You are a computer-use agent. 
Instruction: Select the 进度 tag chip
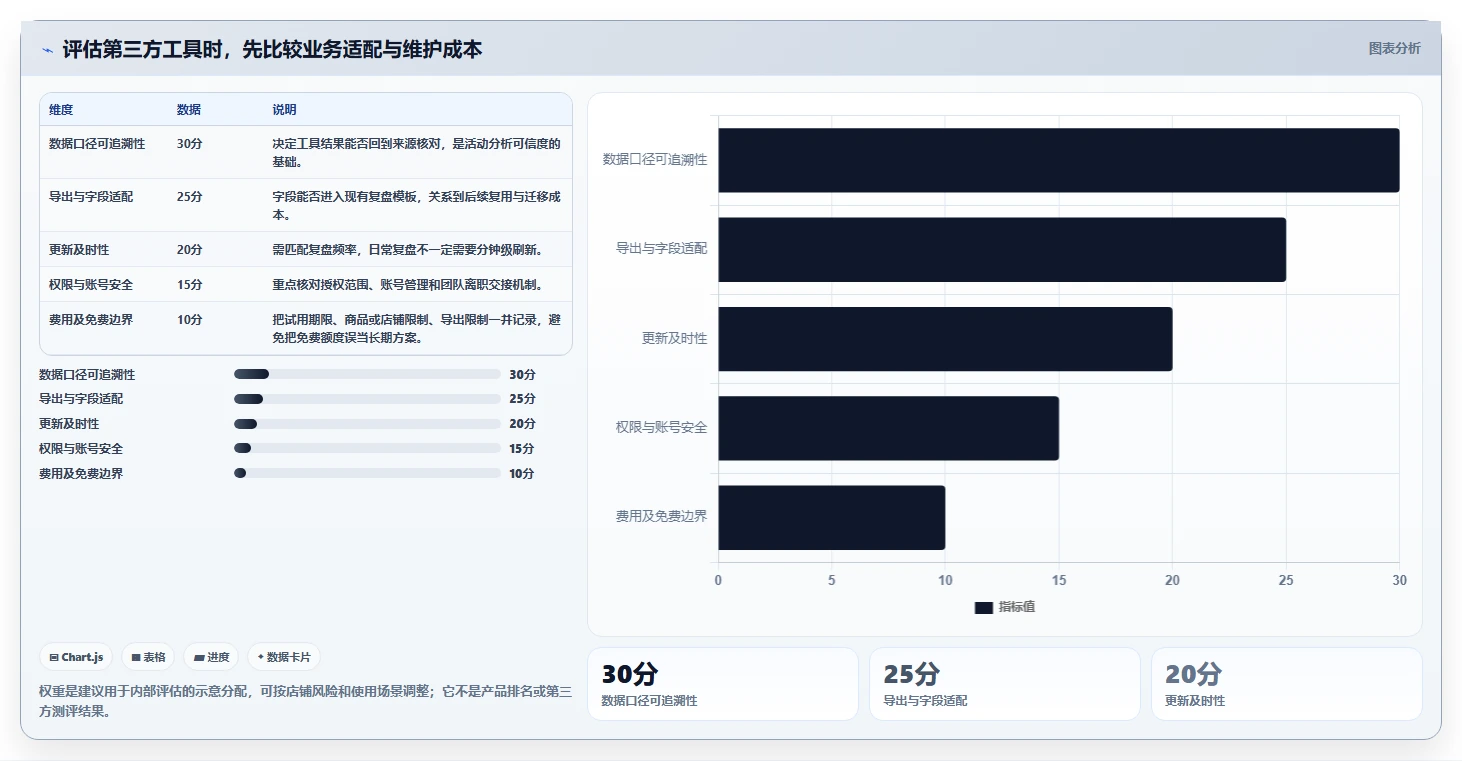(211, 657)
